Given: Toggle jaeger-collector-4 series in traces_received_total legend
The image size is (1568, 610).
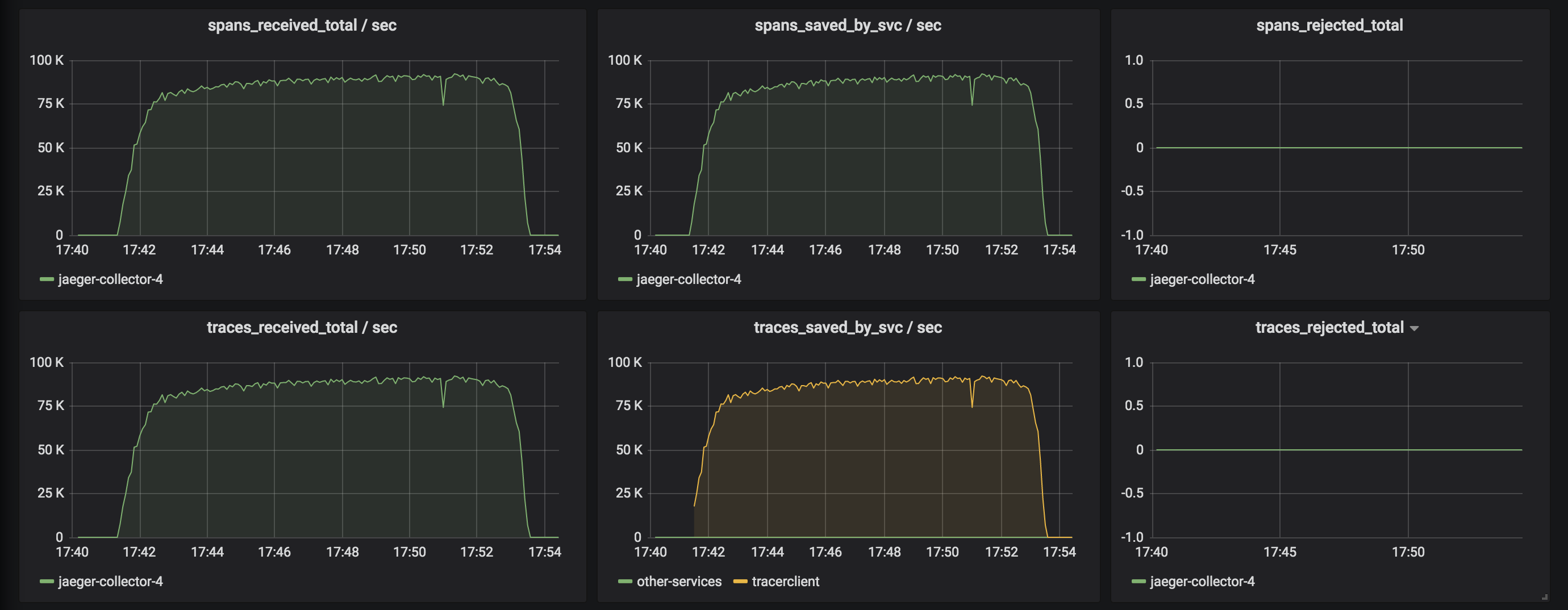Looking at the screenshot, I should click(x=110, y=582).
